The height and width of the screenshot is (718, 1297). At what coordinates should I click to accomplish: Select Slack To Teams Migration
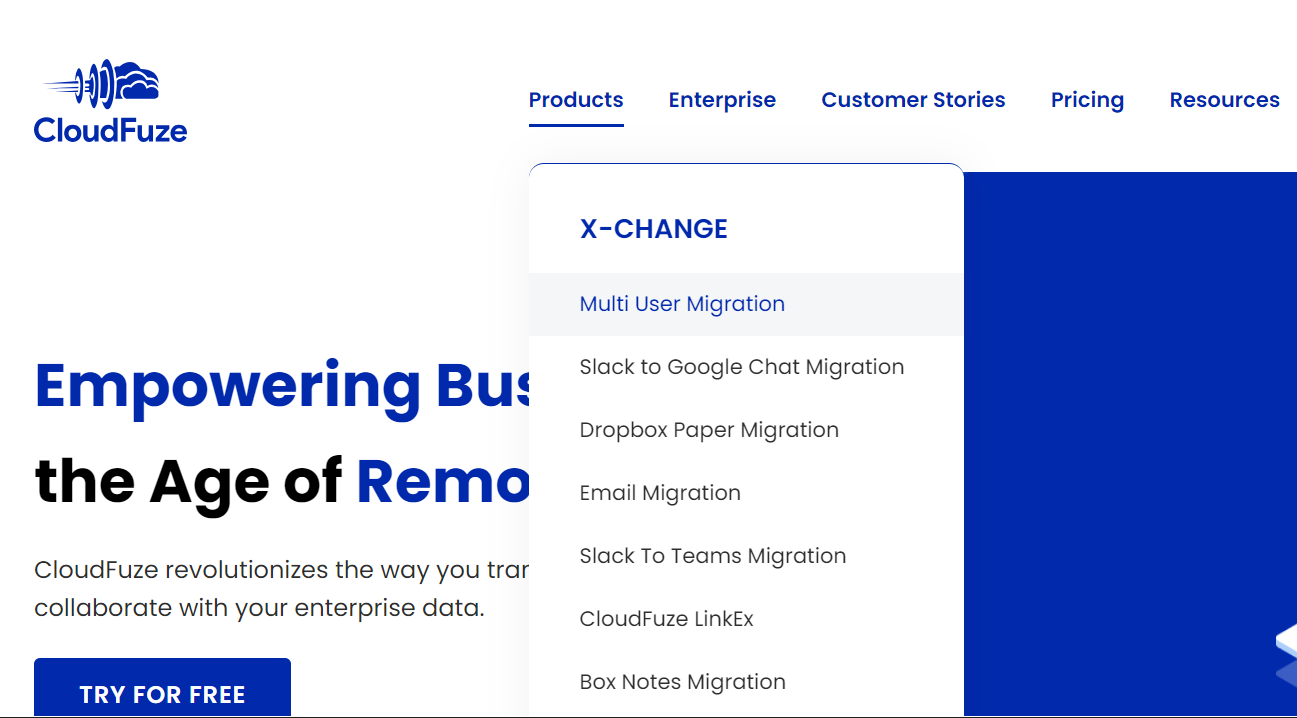(x=713, y=556)
